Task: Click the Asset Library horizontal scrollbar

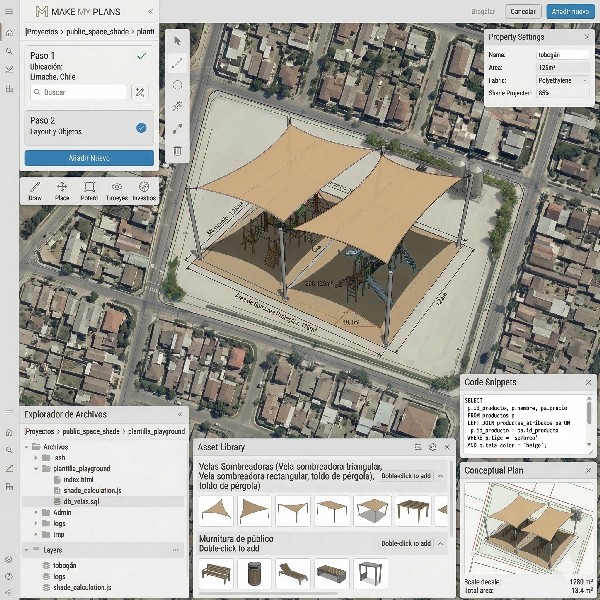Action: tap(268, 593)
